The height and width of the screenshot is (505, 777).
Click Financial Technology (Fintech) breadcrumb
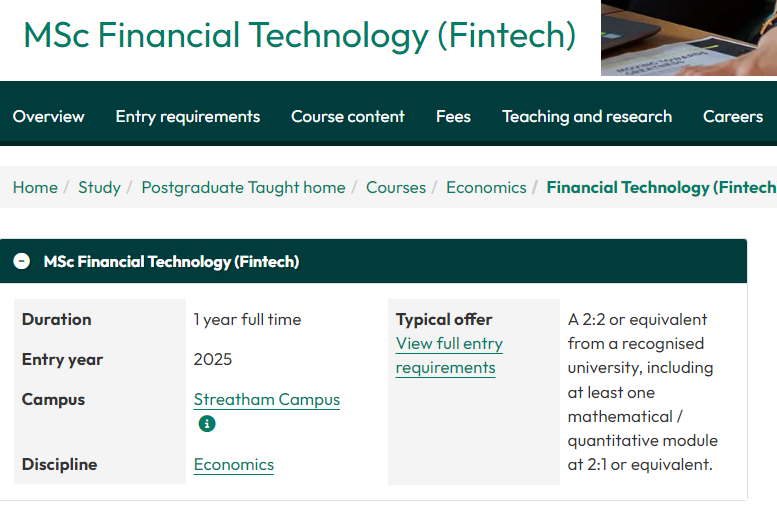(x=662, y=187)
